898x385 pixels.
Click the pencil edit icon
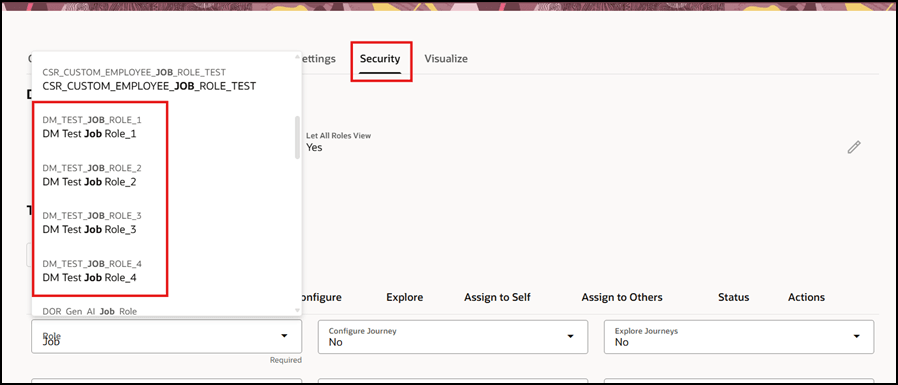point(854,147)
